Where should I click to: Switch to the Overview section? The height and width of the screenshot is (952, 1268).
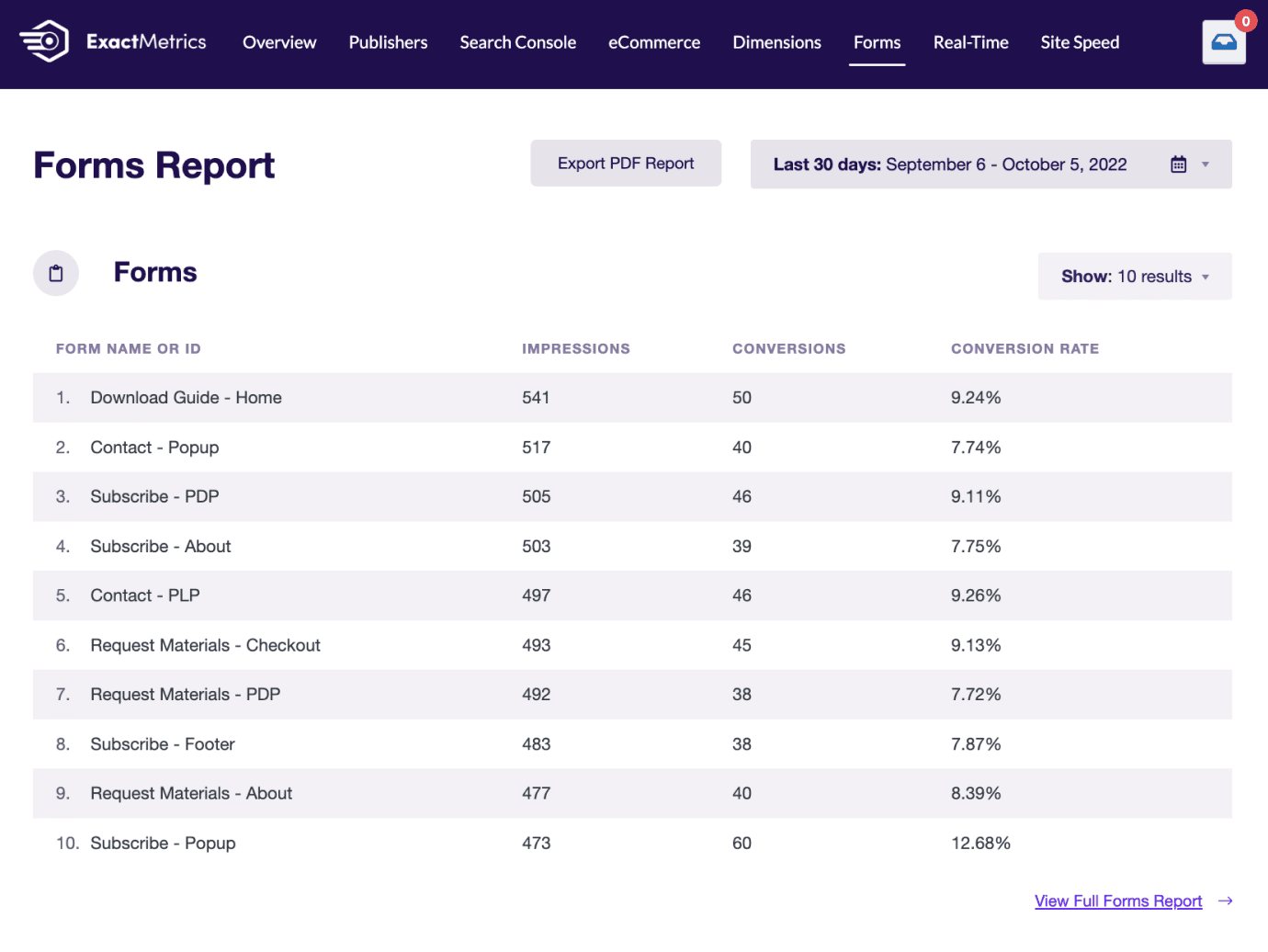279,42
